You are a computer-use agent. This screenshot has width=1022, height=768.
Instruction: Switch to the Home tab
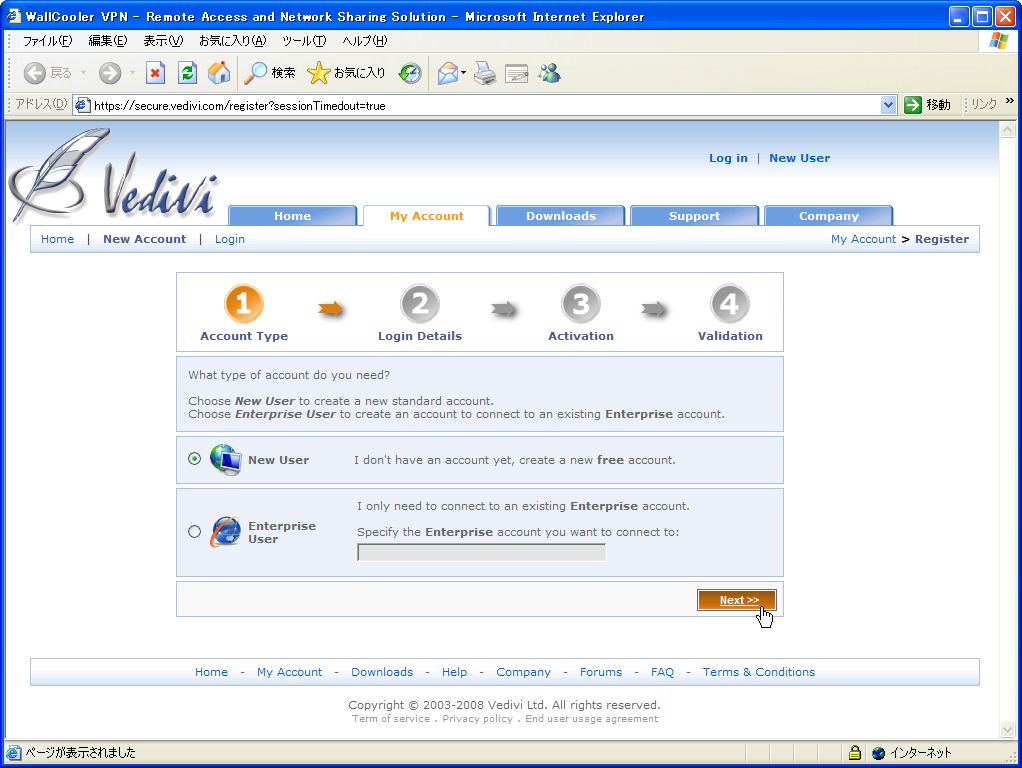[x=293, y=216]
